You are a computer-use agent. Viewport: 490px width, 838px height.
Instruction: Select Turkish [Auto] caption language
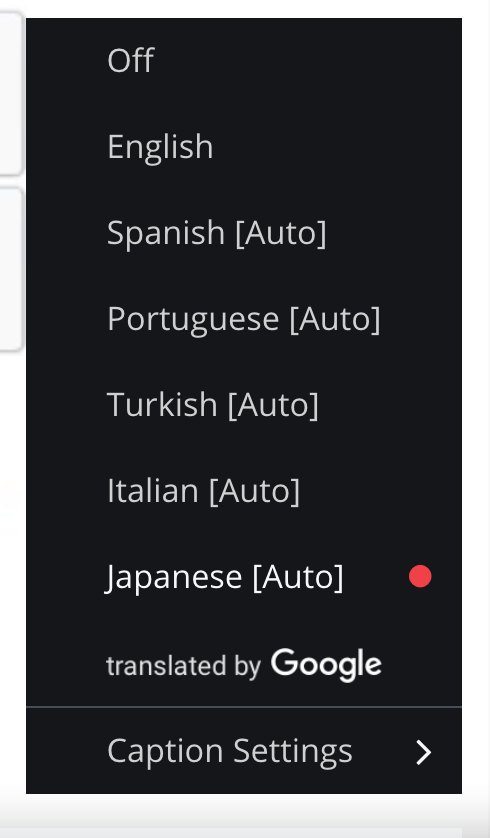click(x=244, y=405)
